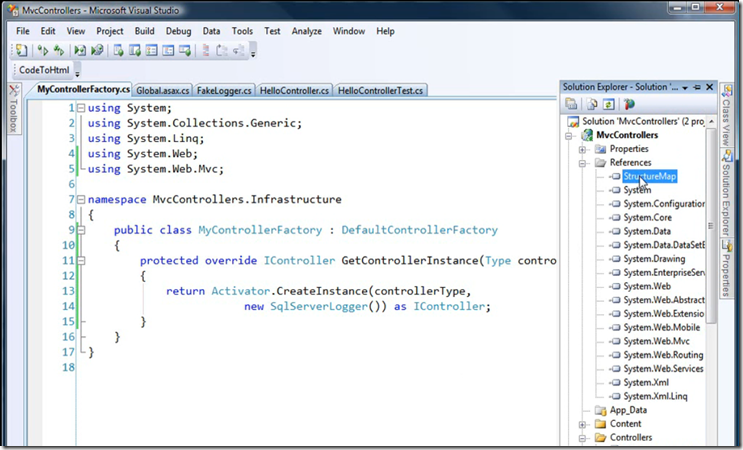This screenshot has width=743, height=450.
Task: Expand the Properties folder node
Action: pos(582,150)
